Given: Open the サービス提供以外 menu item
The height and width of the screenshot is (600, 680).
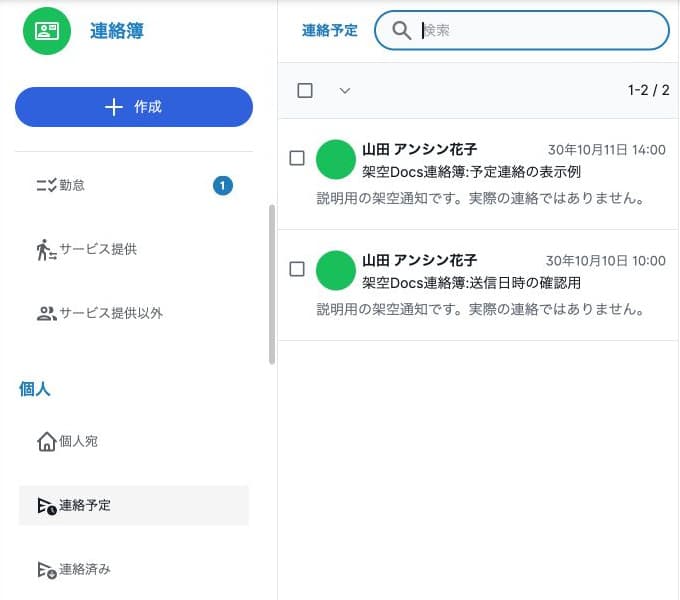Looking at the screenshot, I should click(134, 313).
